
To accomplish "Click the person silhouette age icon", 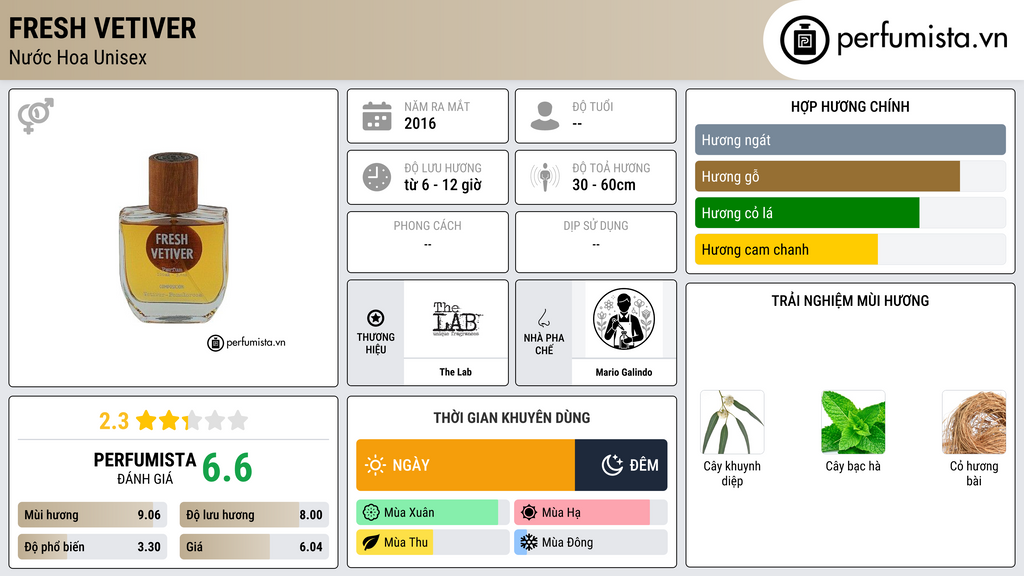I will click(x=545, y=116).
